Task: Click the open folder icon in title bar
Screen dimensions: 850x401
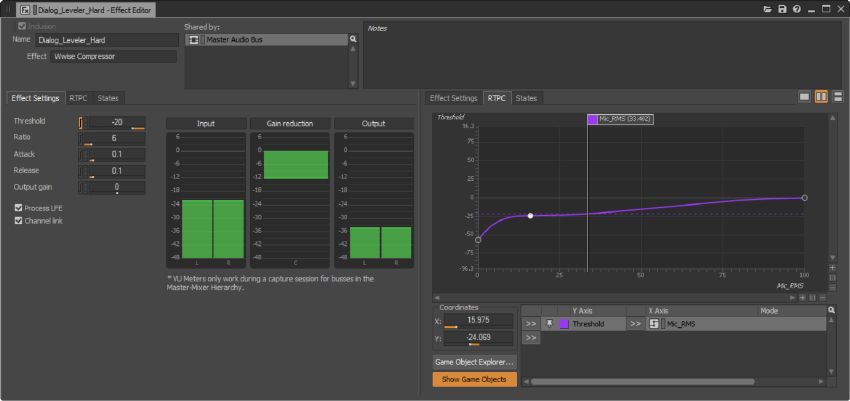Action: pos(767,8)
